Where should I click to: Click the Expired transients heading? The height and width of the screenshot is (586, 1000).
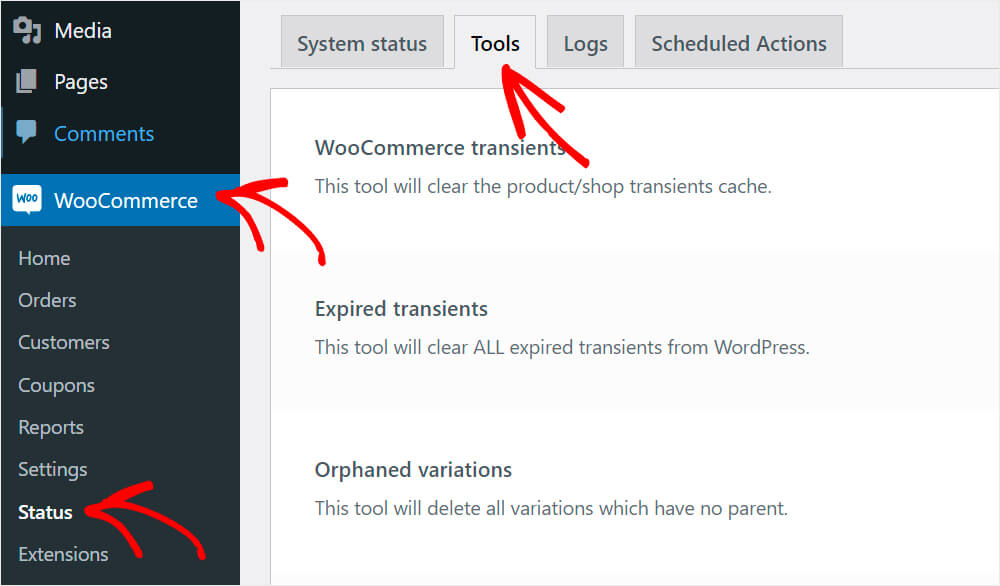pyautogui.click(x=401, y=309)
